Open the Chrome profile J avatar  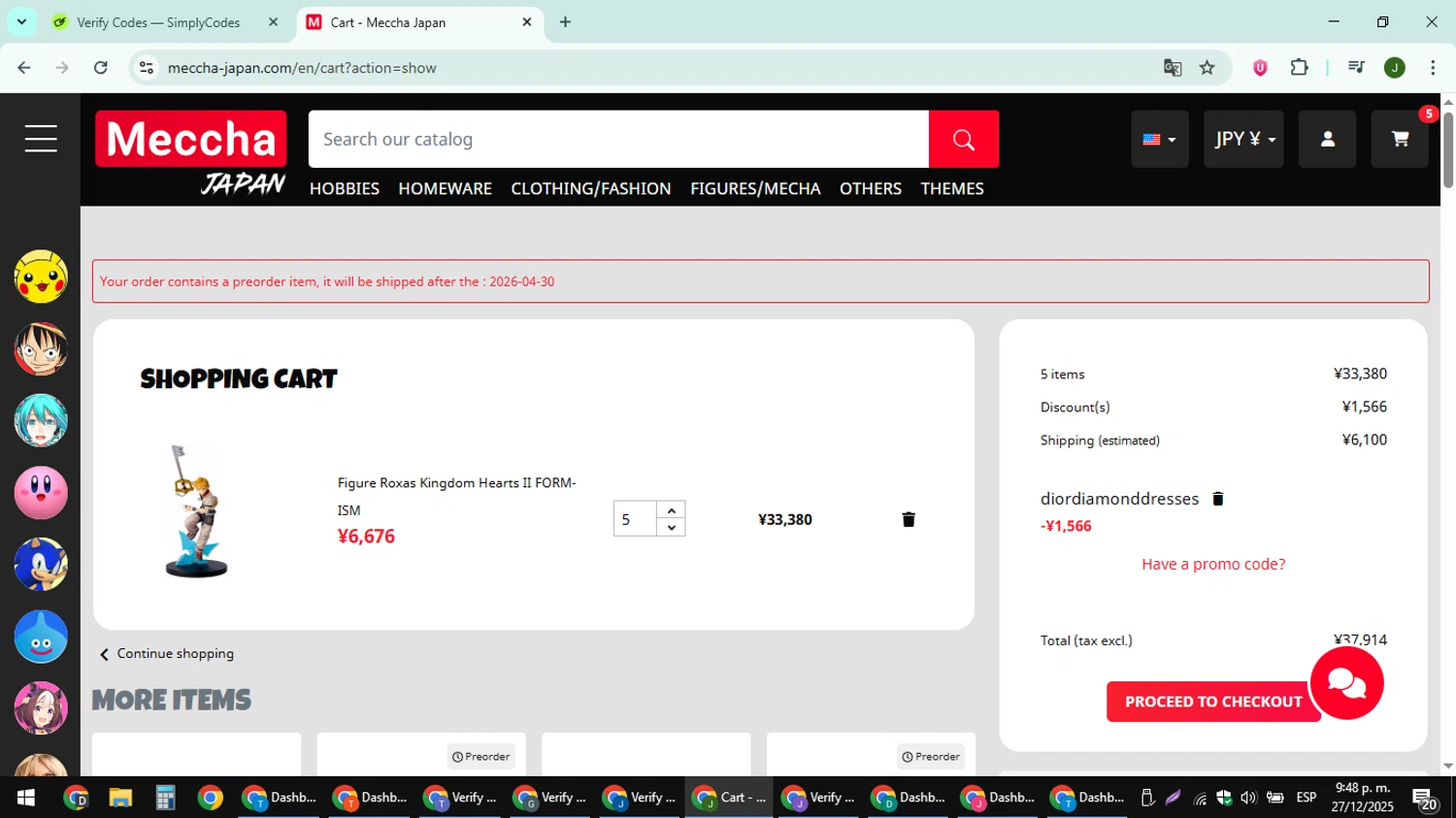point(1395,67)
